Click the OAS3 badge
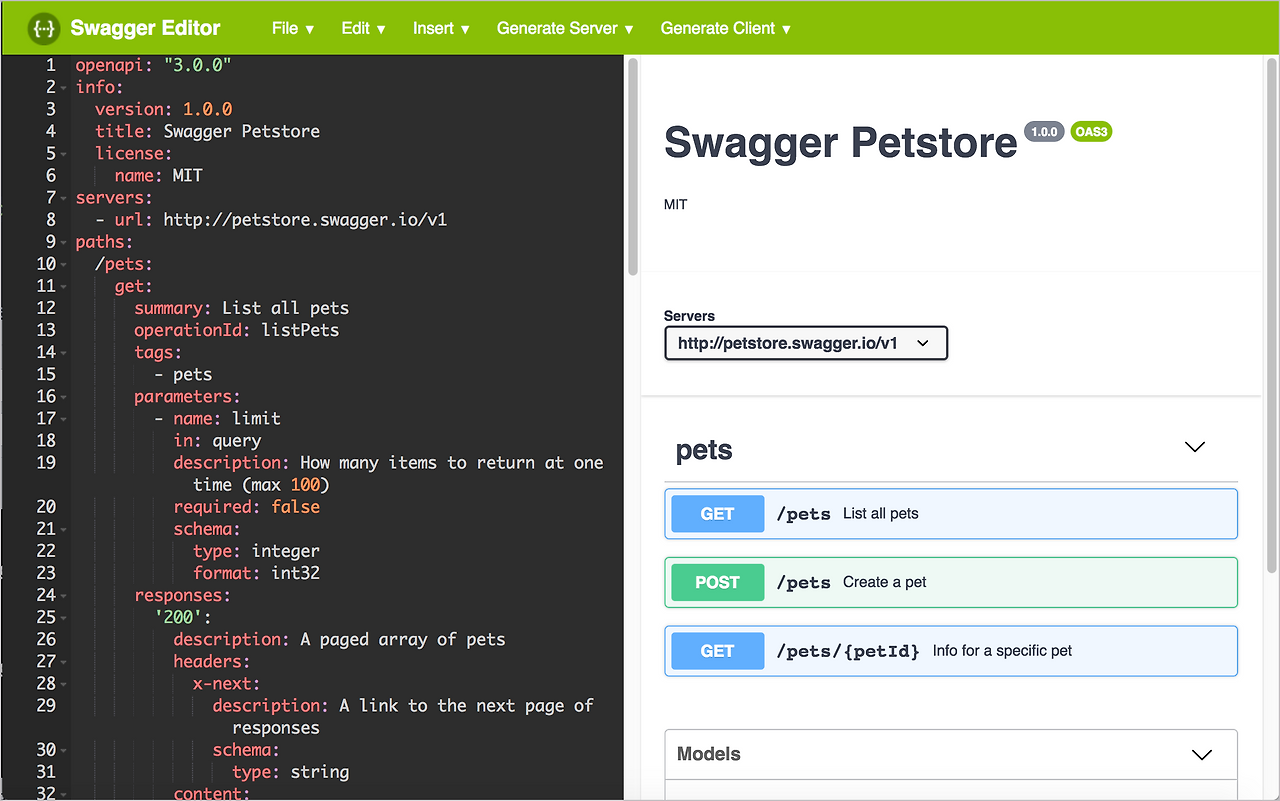 [x=1091, y=131]
